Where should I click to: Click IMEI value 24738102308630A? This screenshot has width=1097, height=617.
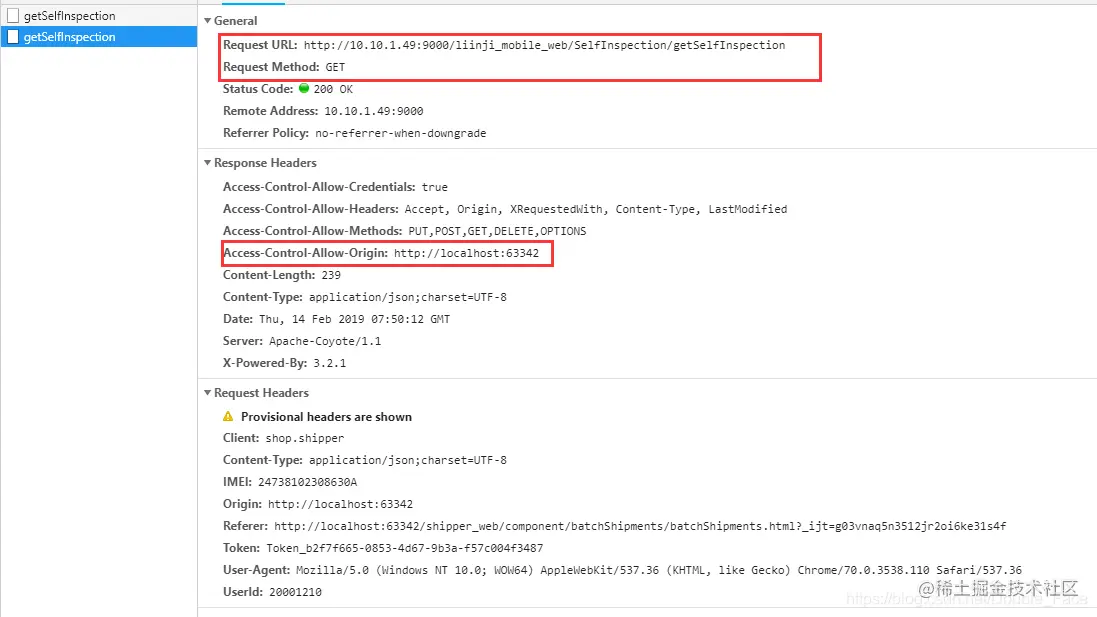(308, 482)
